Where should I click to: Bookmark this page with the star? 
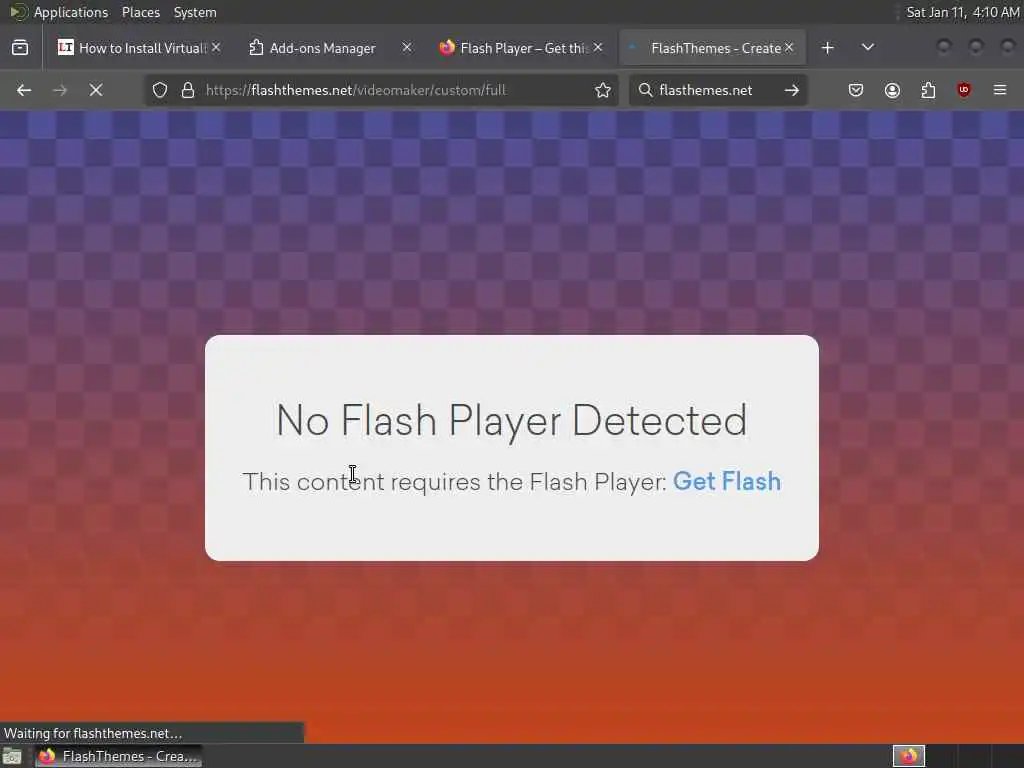pyautogui.click(x=603, y=90)
